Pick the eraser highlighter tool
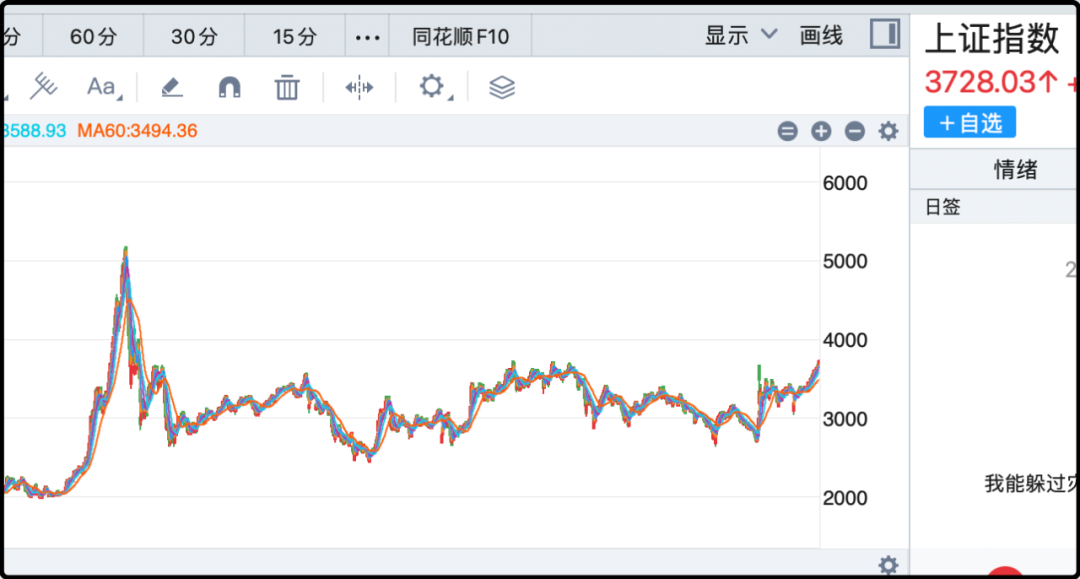Viewport: 1080px width, 579px height. 172,87
